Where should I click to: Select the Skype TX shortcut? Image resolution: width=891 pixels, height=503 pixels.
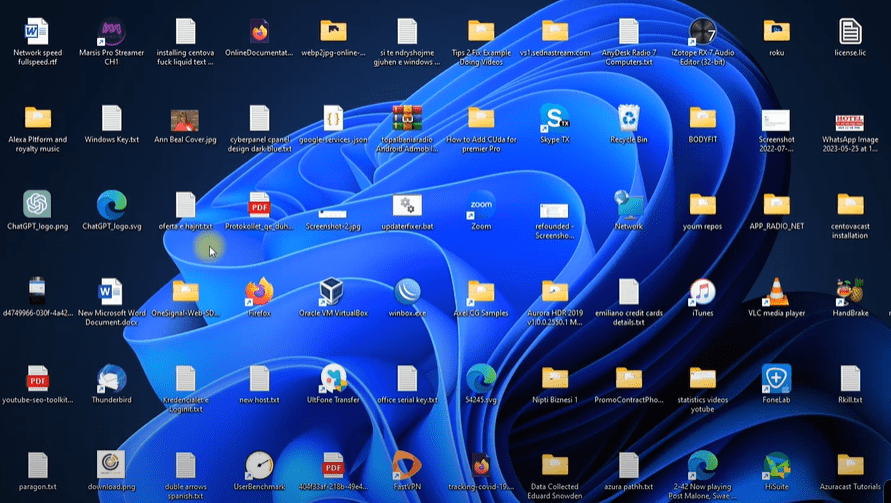coord(554,119)
